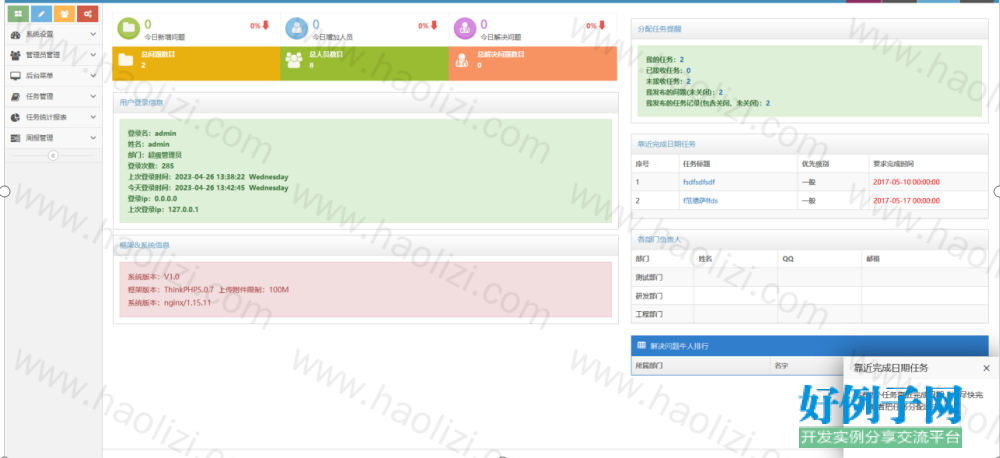Click the dashboard icon beside 系统设置

16,34
